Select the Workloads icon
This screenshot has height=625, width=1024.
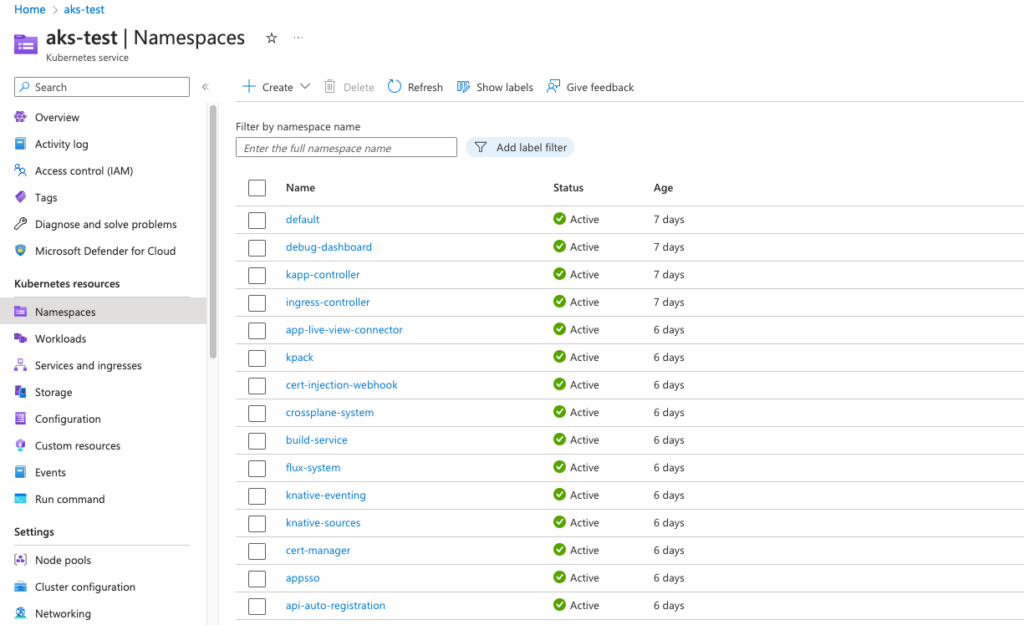[x=22, y=338]
